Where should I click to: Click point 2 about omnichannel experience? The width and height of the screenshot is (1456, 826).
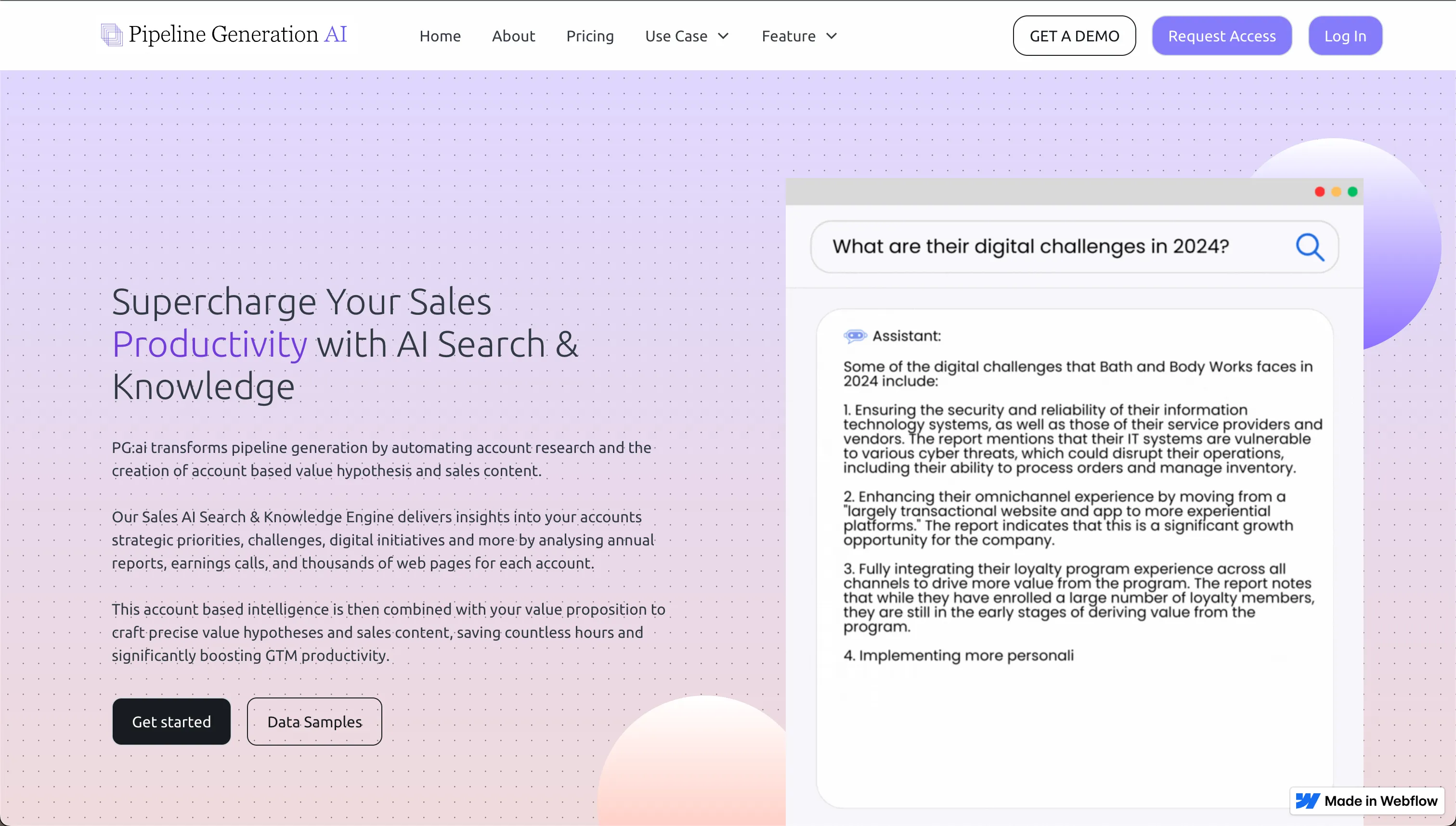coord(1068,518)
